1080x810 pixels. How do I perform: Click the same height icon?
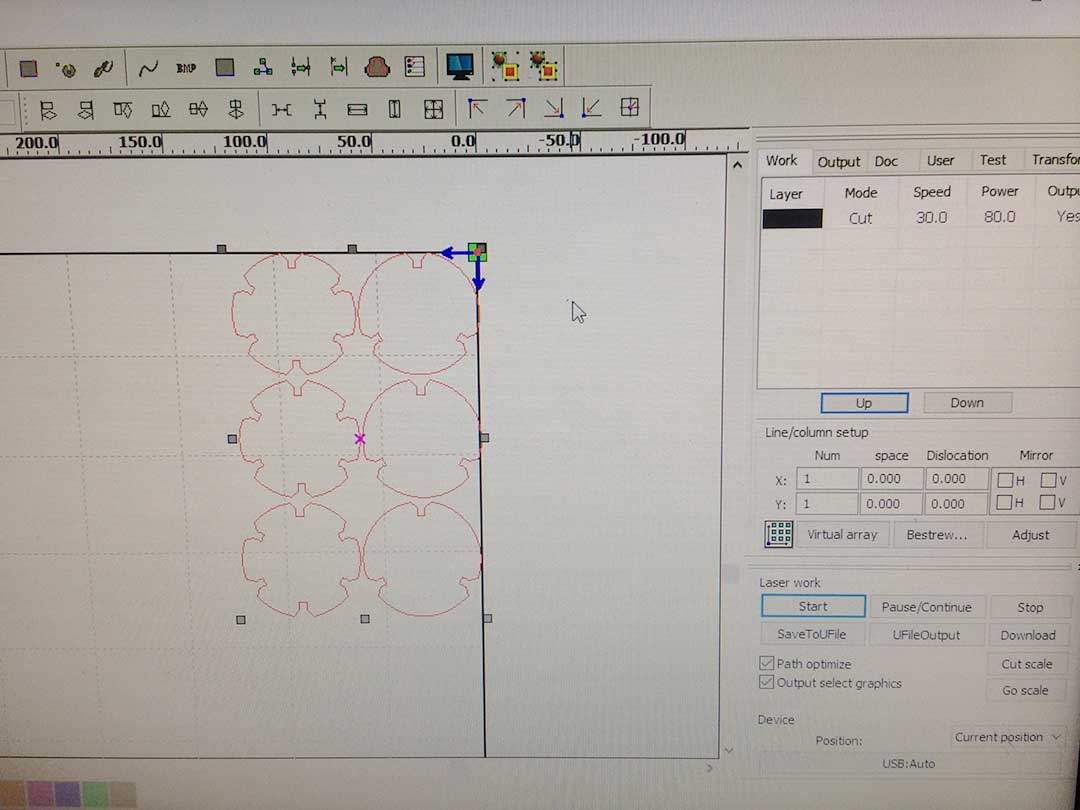[395, 110]
